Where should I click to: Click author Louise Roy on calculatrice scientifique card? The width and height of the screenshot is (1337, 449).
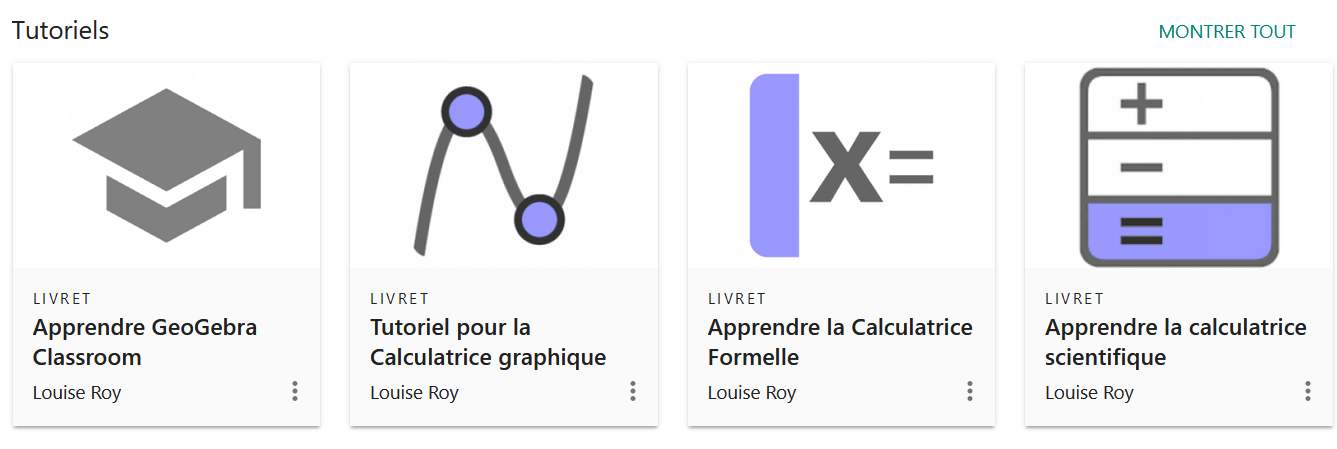1089,393
